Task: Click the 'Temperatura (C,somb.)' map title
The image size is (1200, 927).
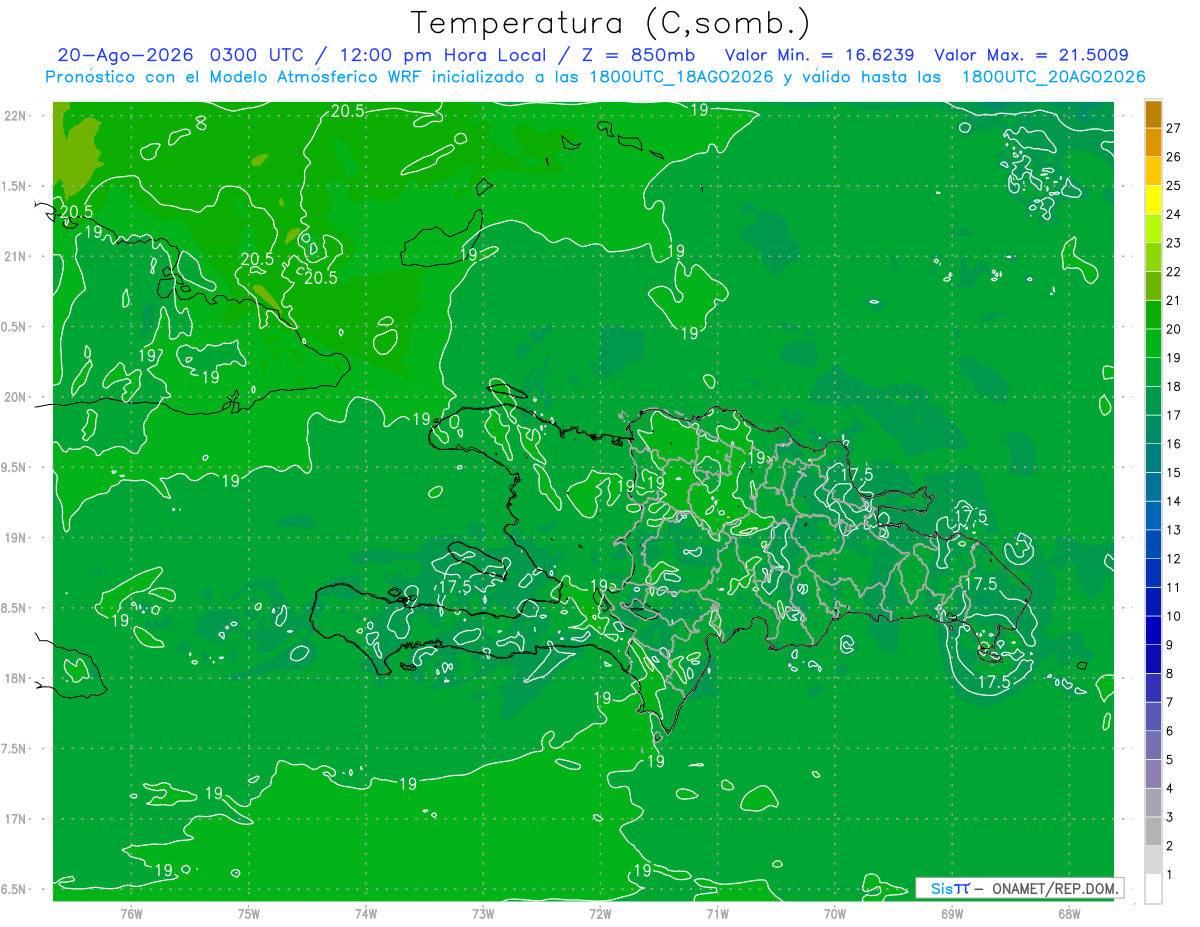Action: tap(610, 23)
